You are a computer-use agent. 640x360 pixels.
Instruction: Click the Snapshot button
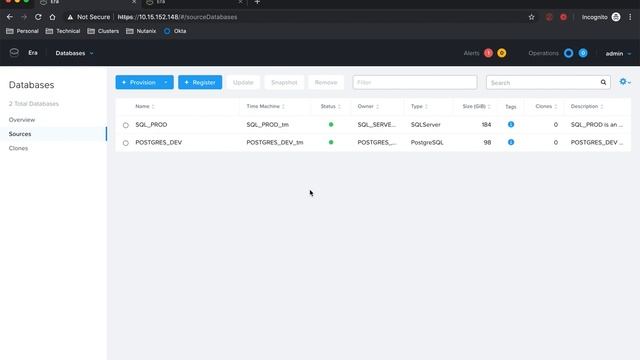point(284,82)
